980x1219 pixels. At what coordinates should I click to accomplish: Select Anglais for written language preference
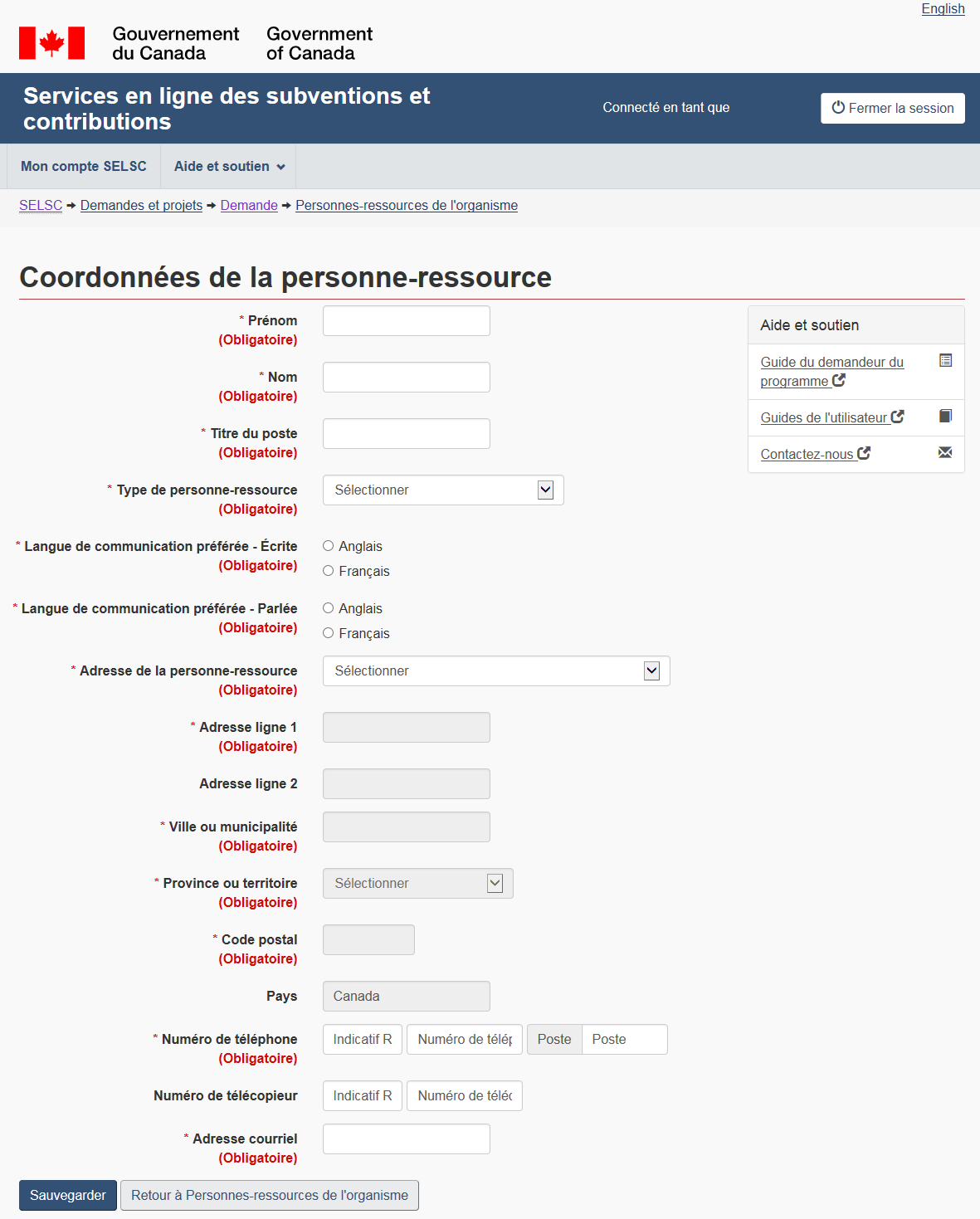pos(329,546)
